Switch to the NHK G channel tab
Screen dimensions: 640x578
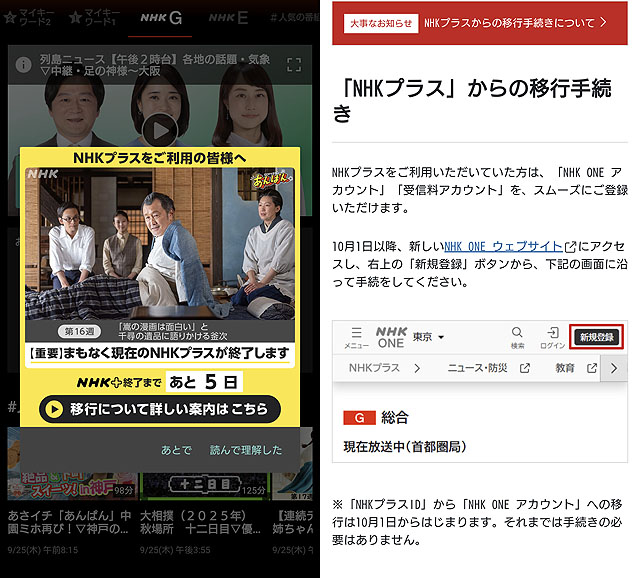click(161, 18)
